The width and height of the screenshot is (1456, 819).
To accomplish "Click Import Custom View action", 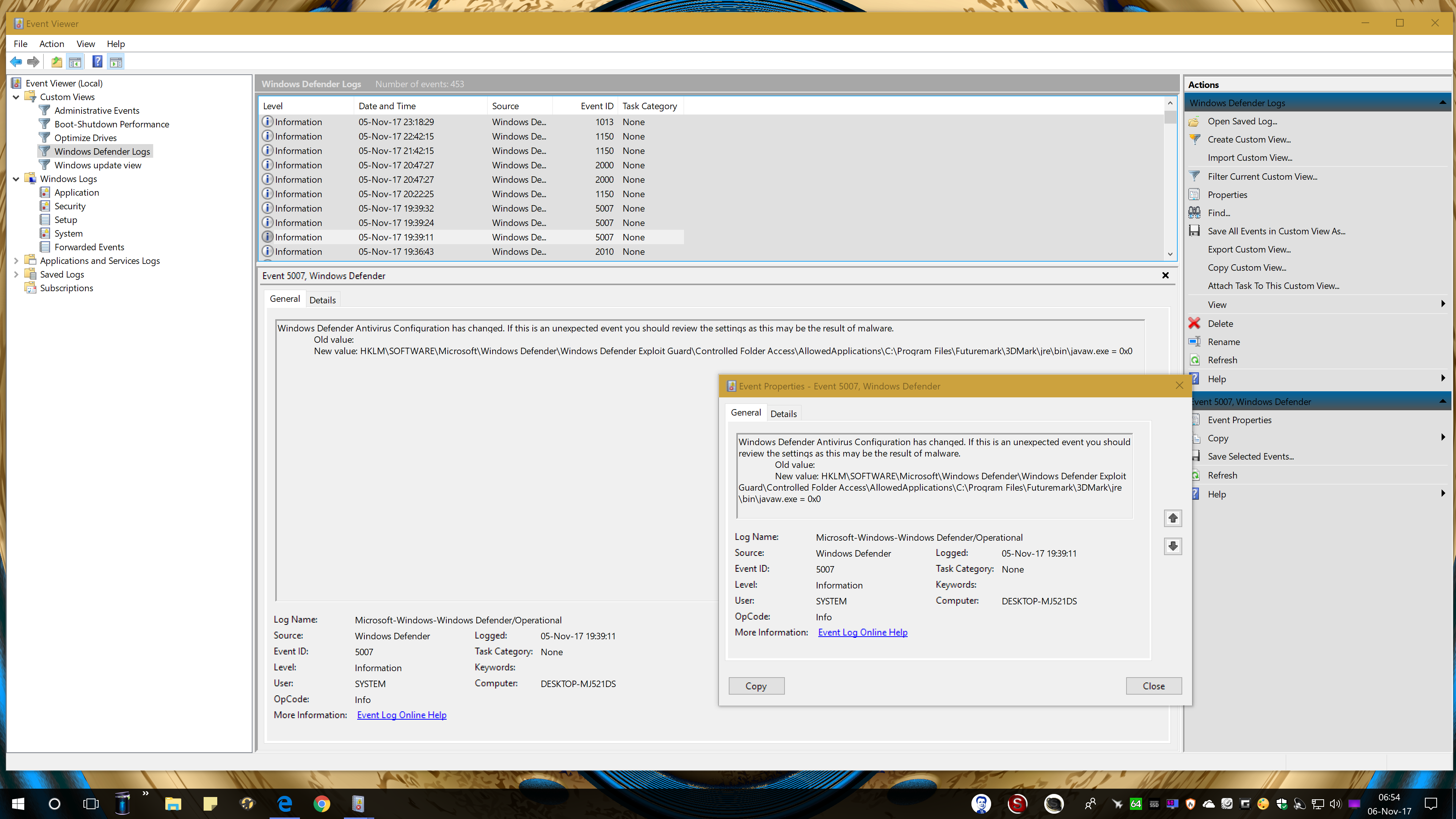I will click(x=1250, y=157).
